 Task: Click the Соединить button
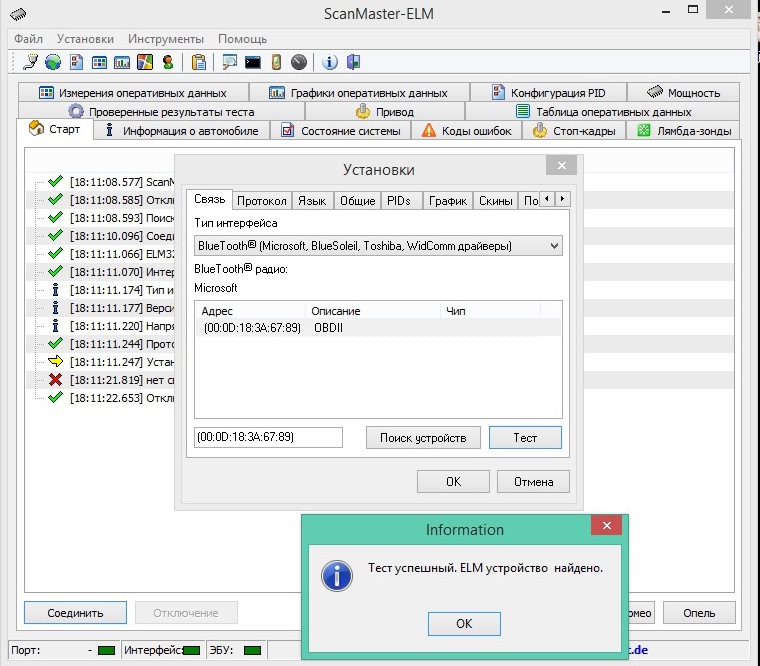[75, 613]
